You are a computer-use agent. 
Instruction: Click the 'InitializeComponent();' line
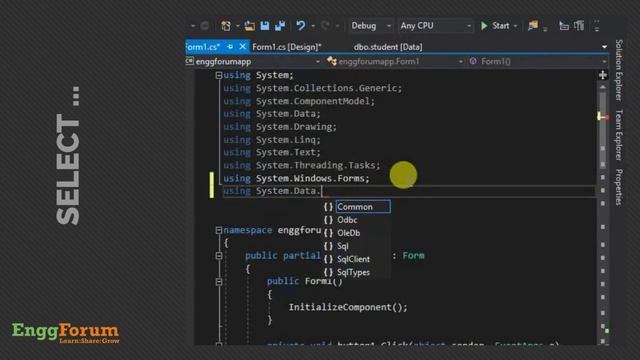(x=348, y=307)
